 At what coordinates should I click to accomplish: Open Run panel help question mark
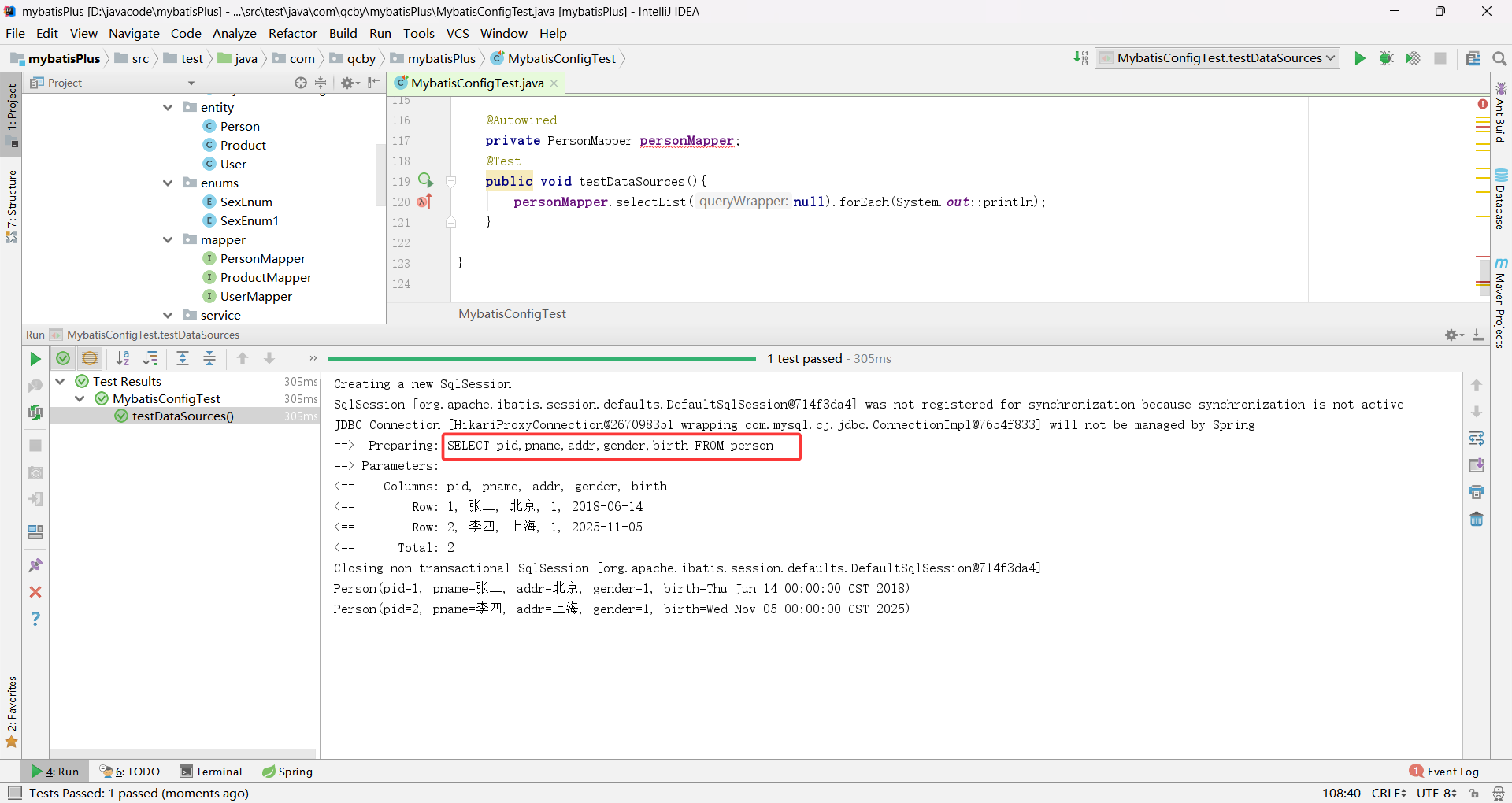coord(35,619)
